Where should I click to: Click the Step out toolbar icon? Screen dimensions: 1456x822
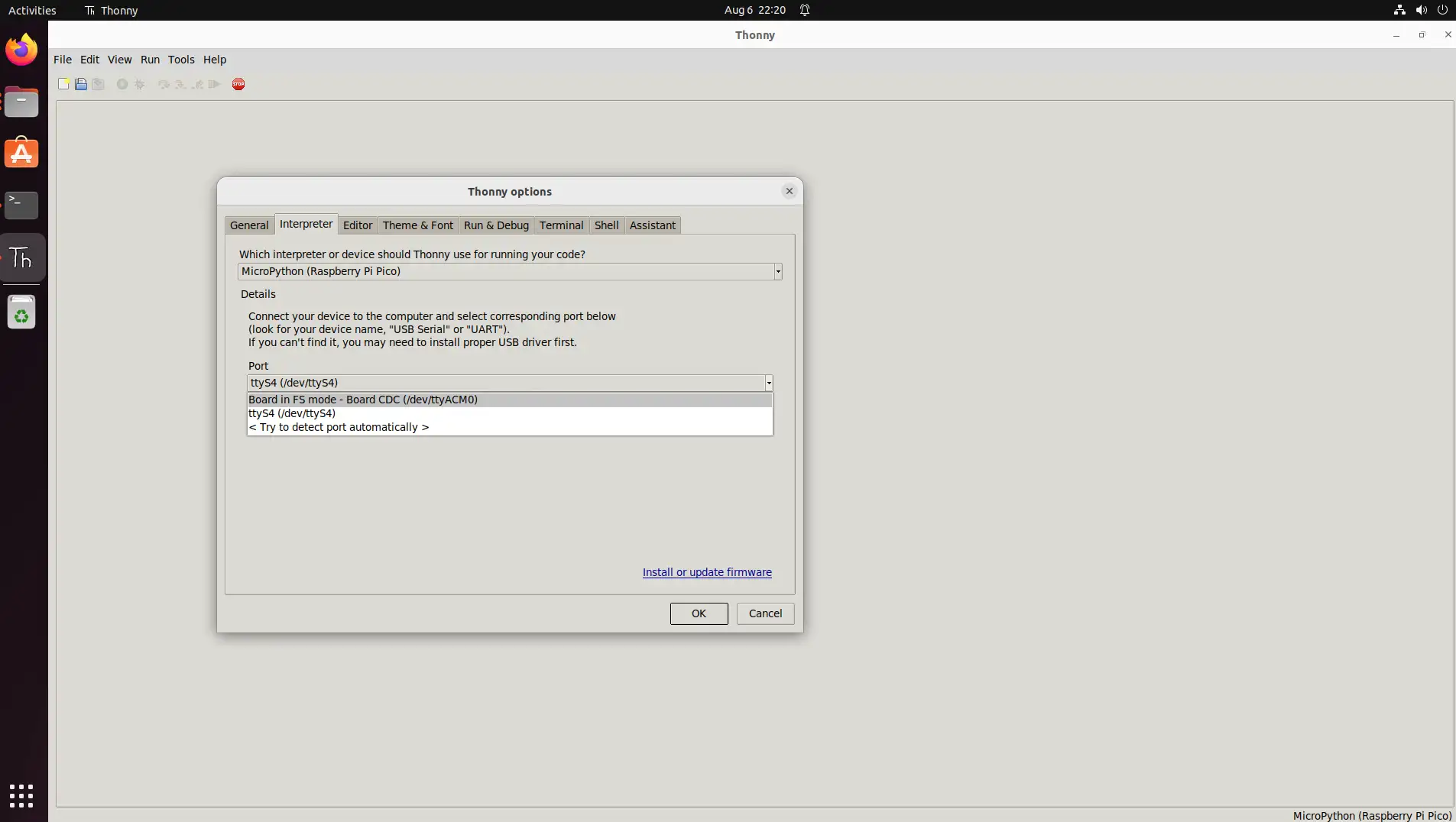[197, 84]
